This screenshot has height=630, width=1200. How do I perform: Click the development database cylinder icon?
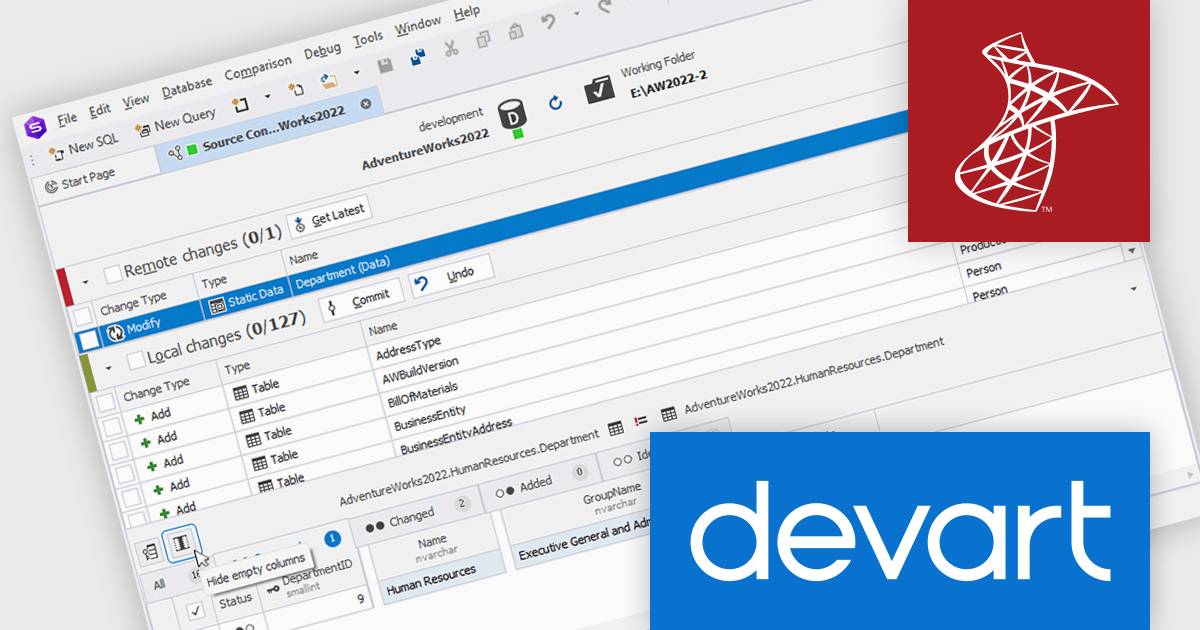coord(511,114)
